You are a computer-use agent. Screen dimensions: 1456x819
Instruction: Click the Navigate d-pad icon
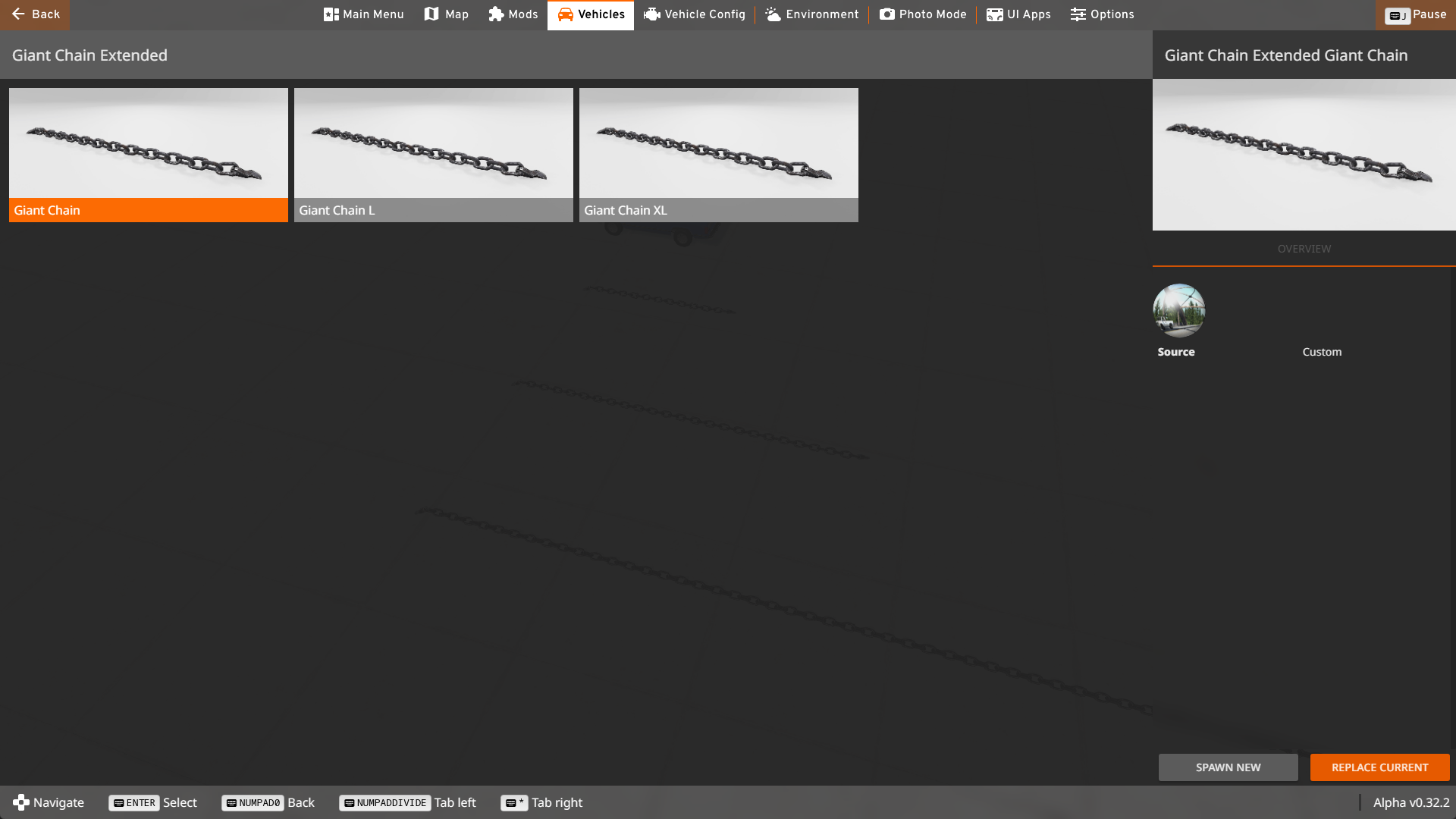pos(21,802)
